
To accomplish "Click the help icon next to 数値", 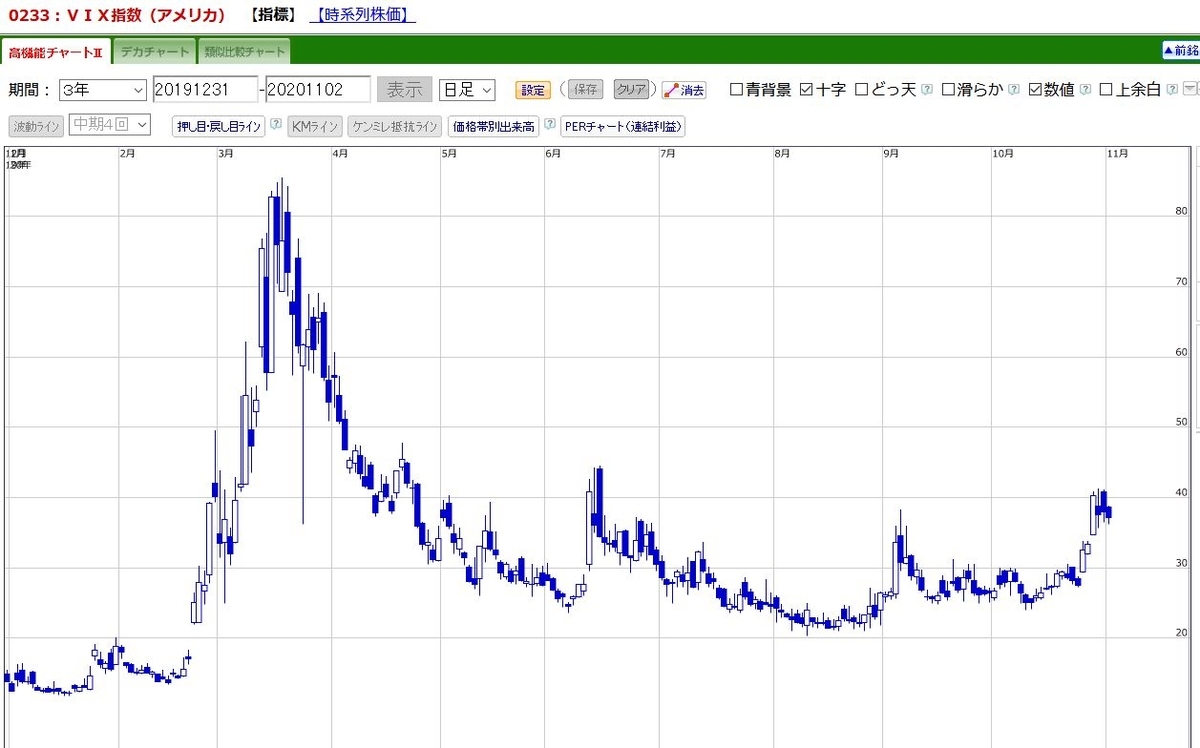I will pyautogui.click(x=1085, y=90).
